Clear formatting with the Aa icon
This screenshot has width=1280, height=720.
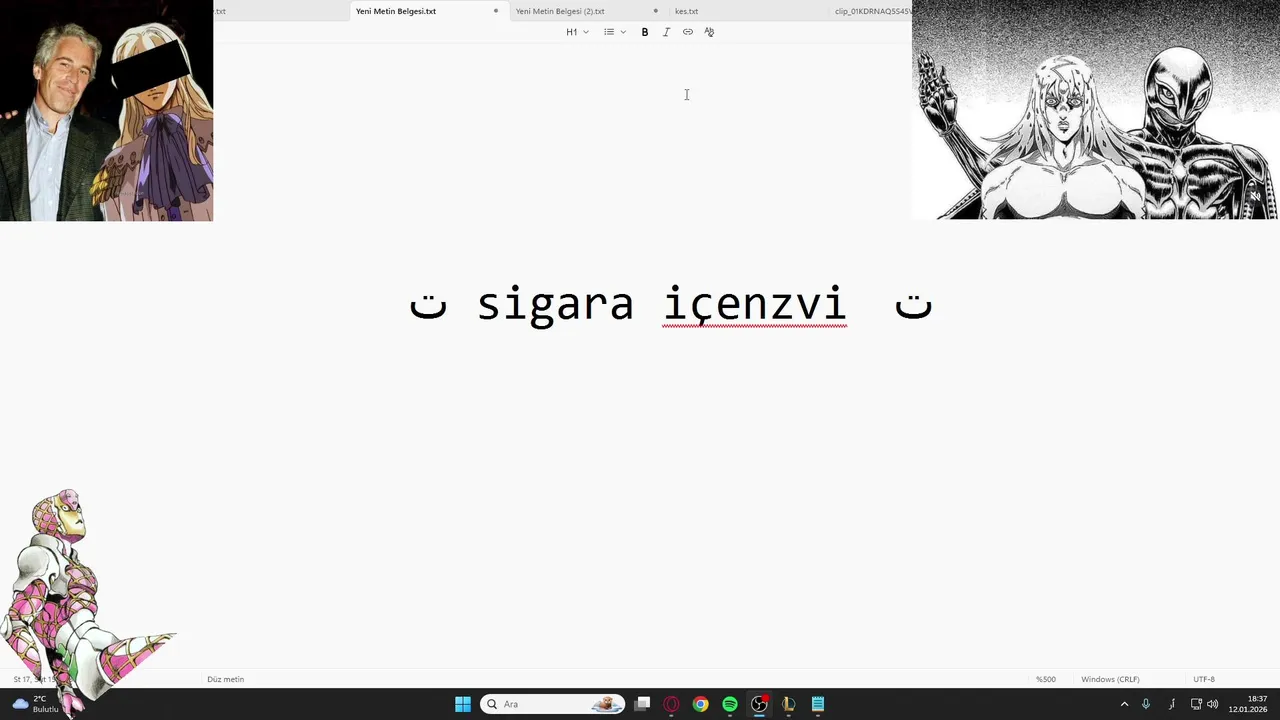[709, 32]
